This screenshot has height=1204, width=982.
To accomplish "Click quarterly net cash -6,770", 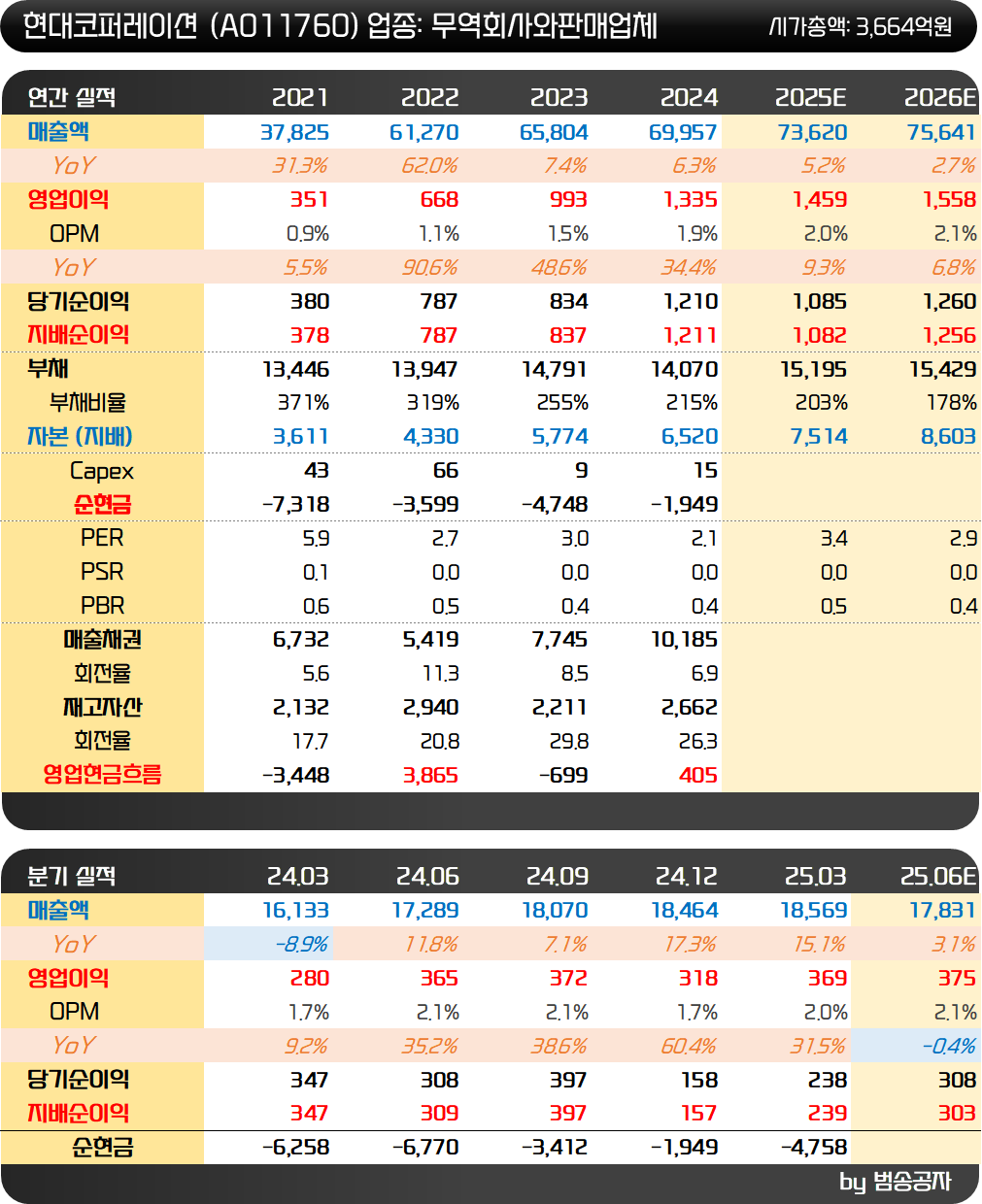I will click(x=425, y=1148).
